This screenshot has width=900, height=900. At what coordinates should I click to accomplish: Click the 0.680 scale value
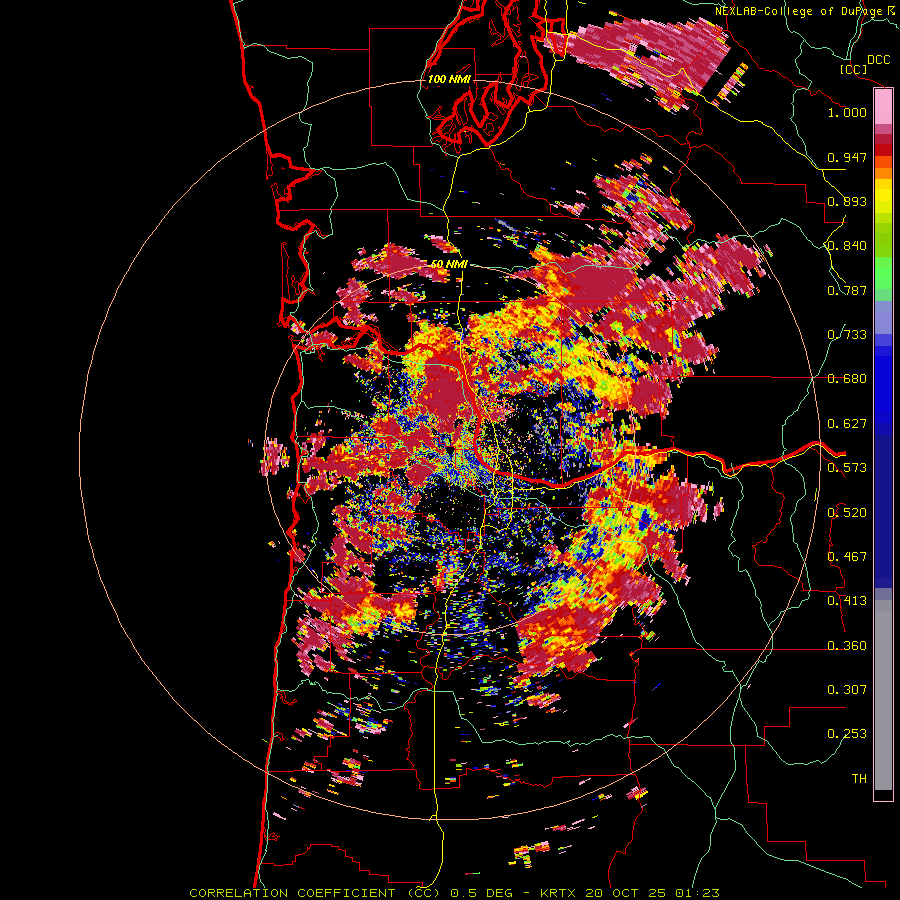[x=847, y=379]
